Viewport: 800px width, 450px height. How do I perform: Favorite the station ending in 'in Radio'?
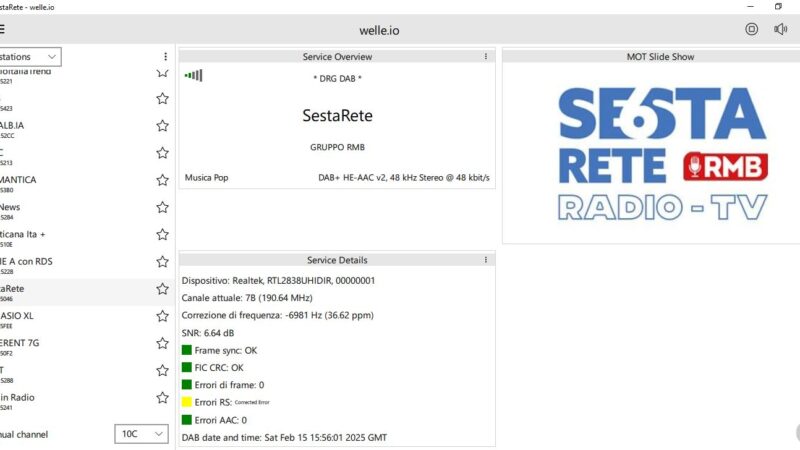[162, 397]
